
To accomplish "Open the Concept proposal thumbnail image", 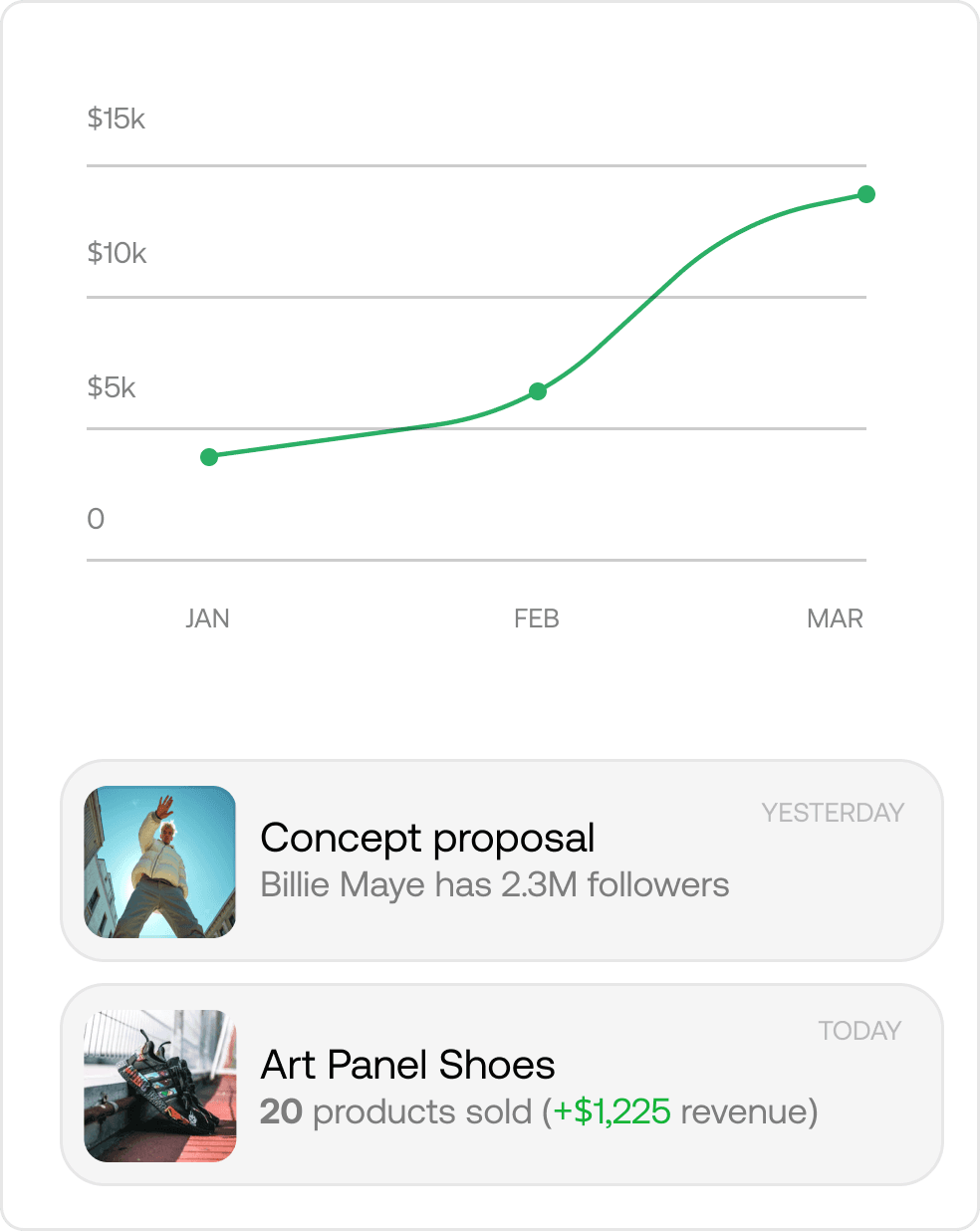I will (x=160, y=862).
